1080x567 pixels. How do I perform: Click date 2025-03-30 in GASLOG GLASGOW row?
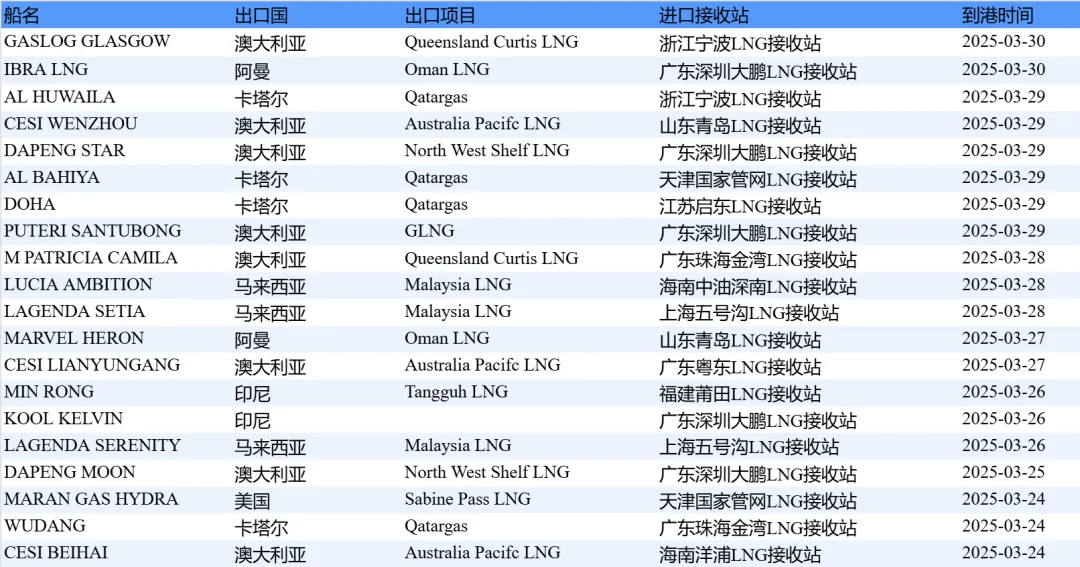pyautogui.click(x=1004, y=41)
